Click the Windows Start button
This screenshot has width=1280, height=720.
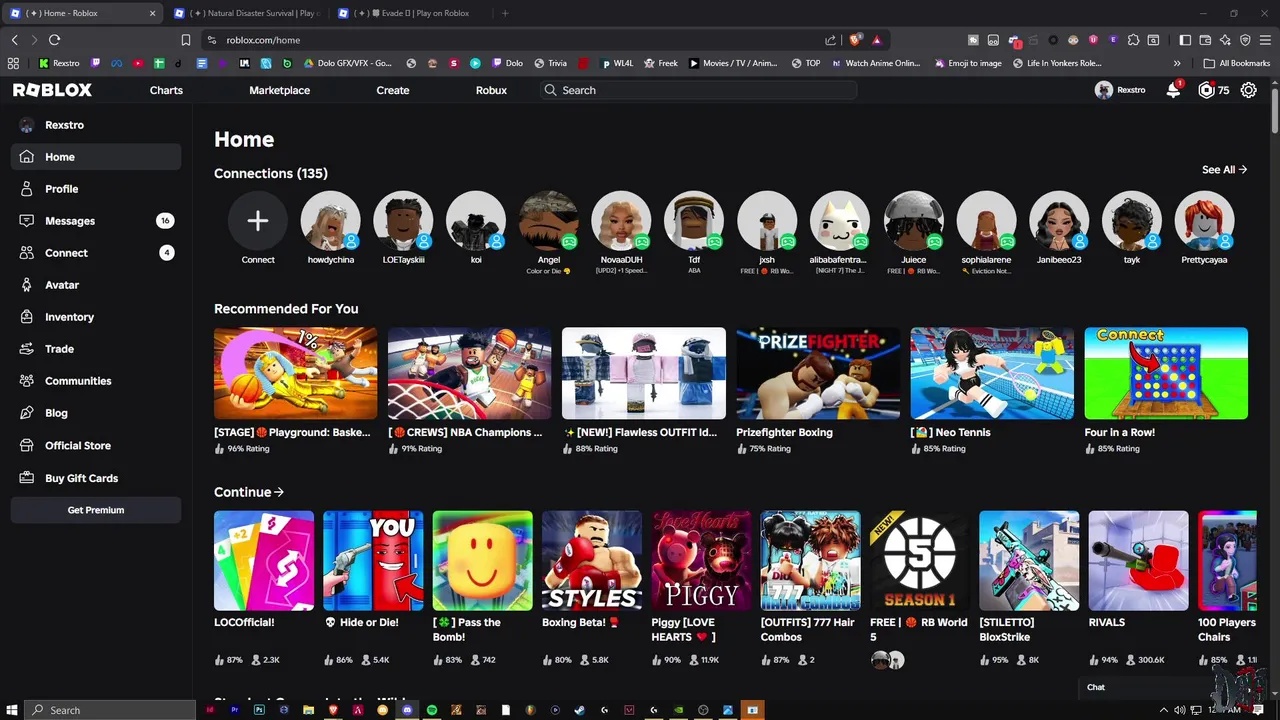10,710
